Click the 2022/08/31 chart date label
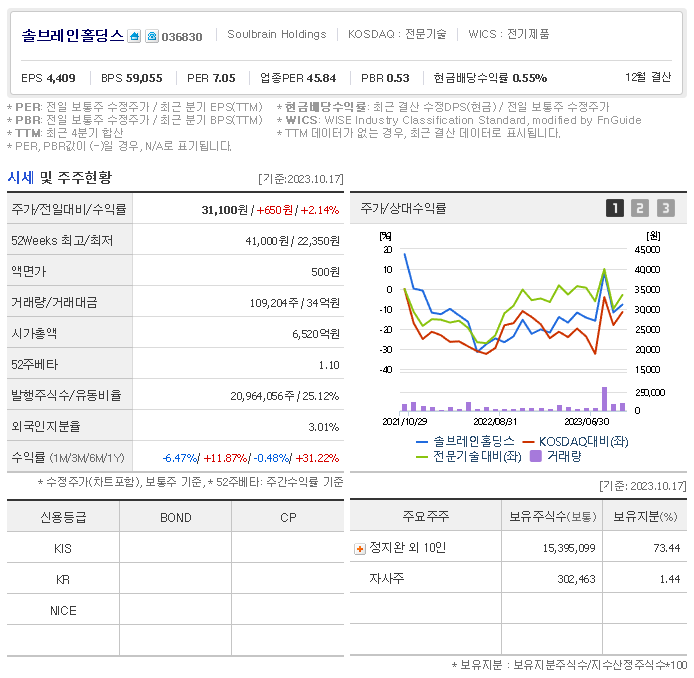Screen dimensions: 694x678 [x=495, y=422]
